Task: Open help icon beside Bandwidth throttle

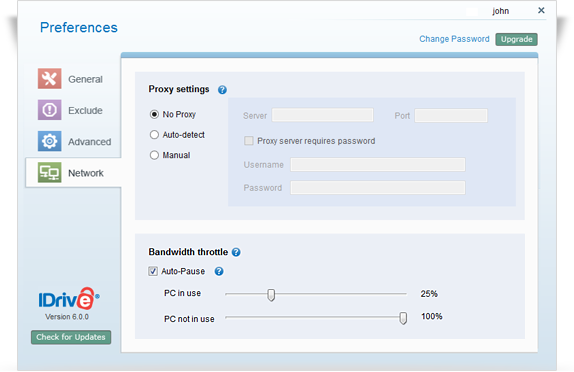Action: 236,252
